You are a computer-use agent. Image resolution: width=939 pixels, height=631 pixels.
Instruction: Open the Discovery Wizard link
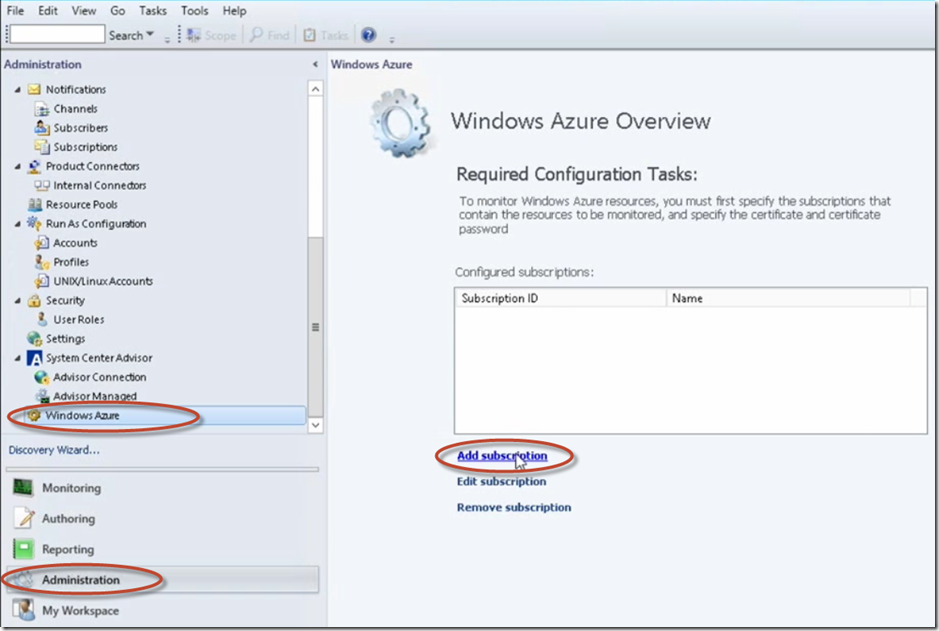[54, 450]
